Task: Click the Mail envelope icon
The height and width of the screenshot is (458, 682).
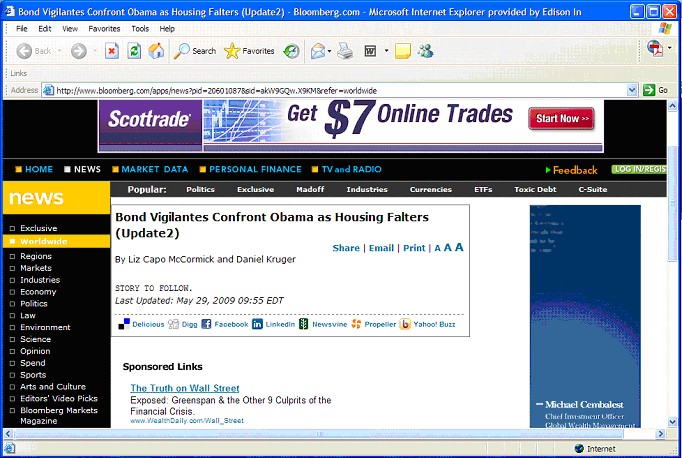Action: (x=318, y=51)
